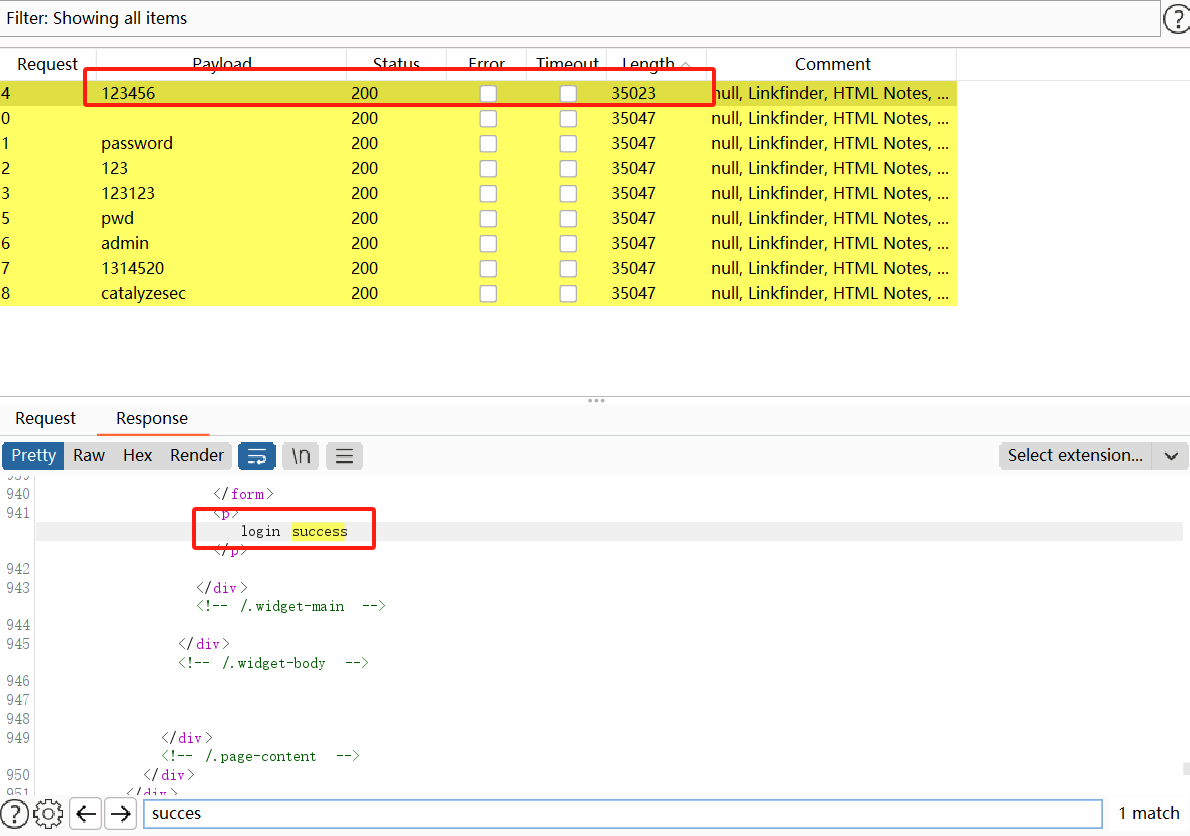Select the row with payload 123123
The height and width of the screenshot is (836, 1190).
click(x=478, y=193)
